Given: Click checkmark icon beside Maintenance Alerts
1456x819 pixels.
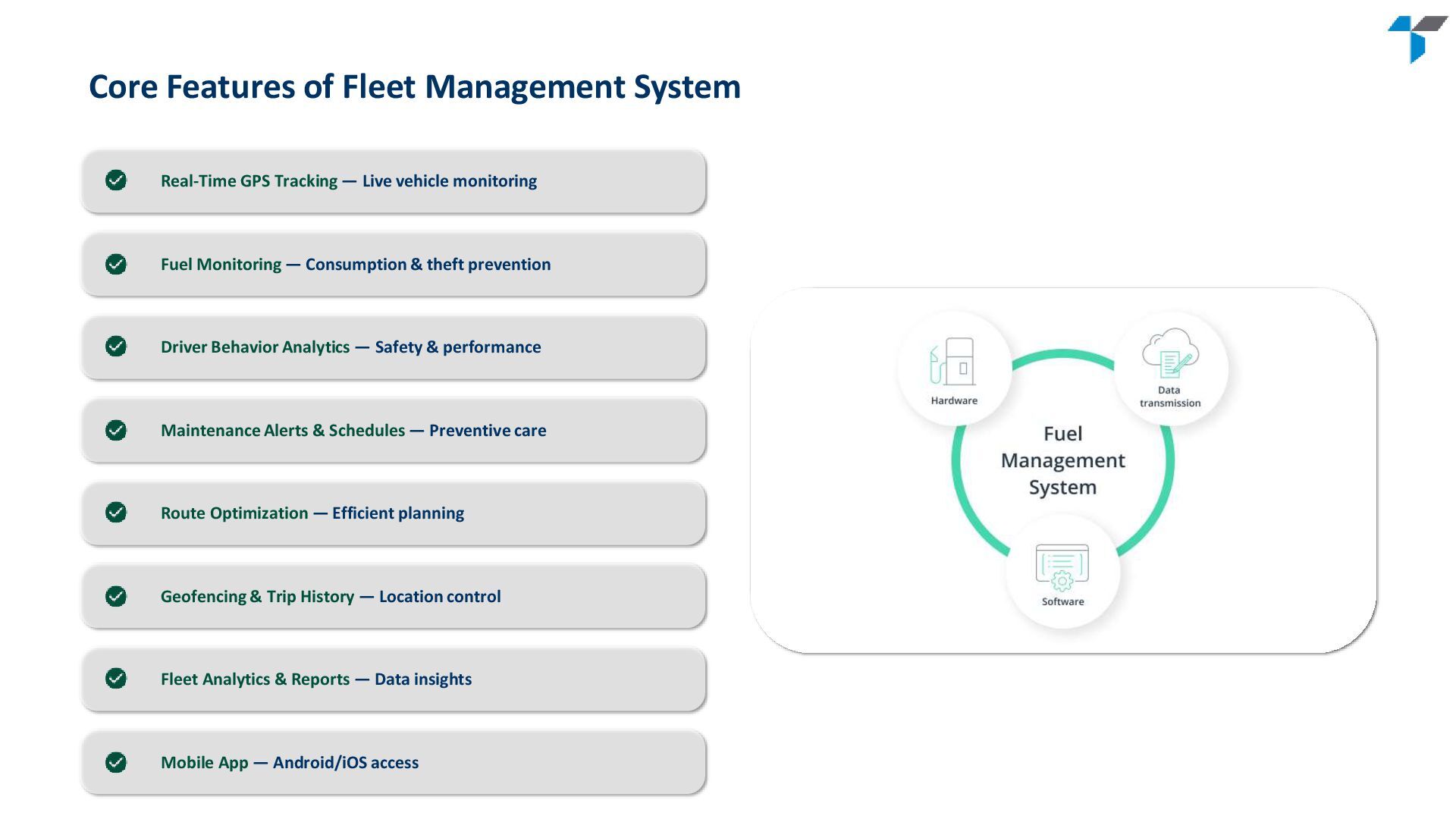Looking at the screenshot, I should [x=116, y=430].
